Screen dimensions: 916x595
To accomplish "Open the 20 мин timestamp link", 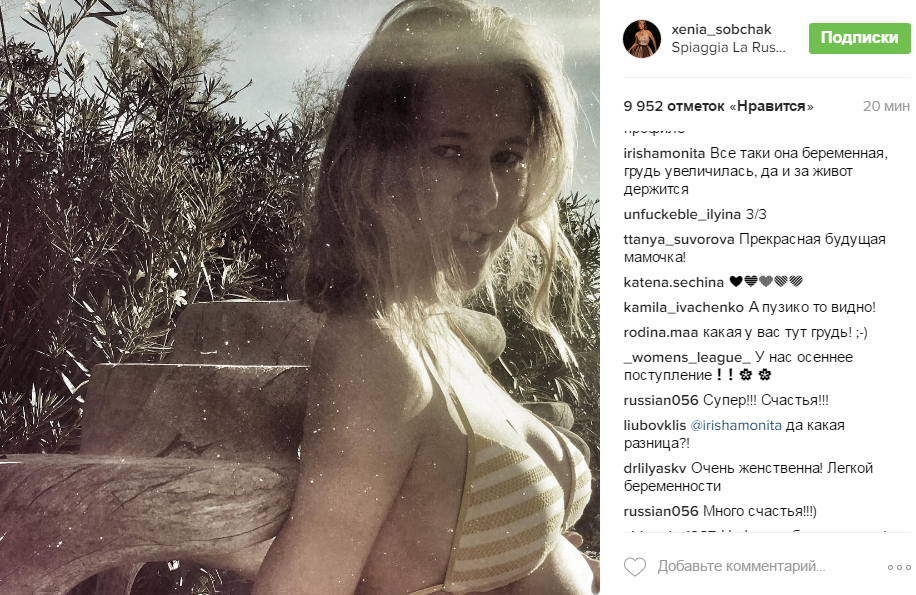I will point(886,106).
